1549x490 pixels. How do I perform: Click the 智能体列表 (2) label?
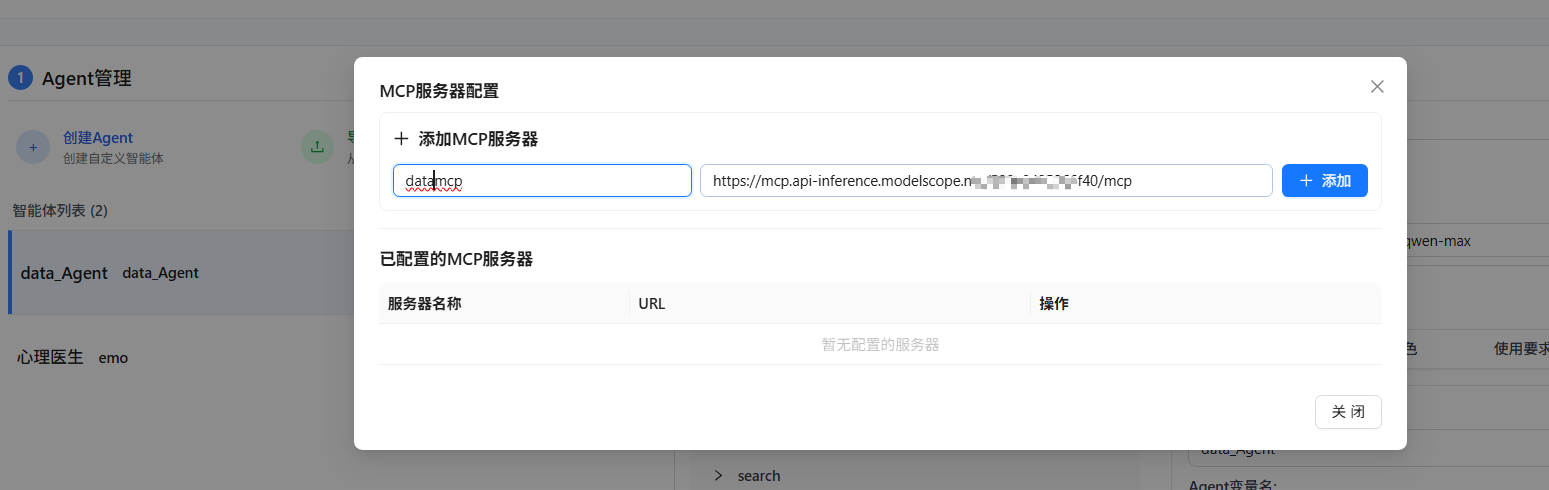(x=60, y=211)
